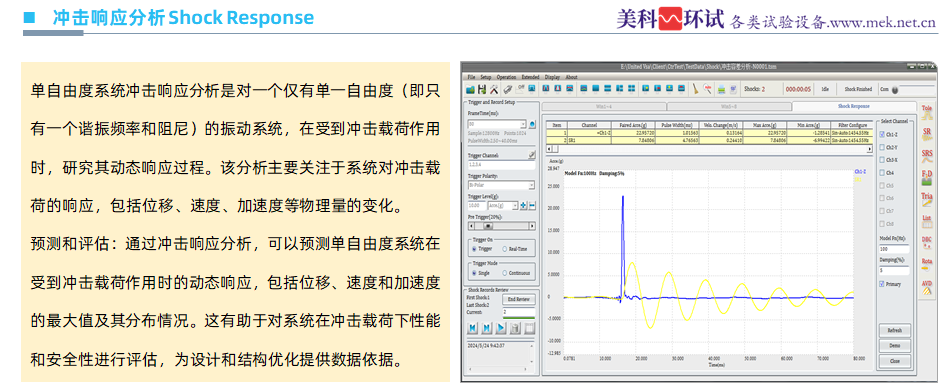Click the Damping(%) input field

894,270
